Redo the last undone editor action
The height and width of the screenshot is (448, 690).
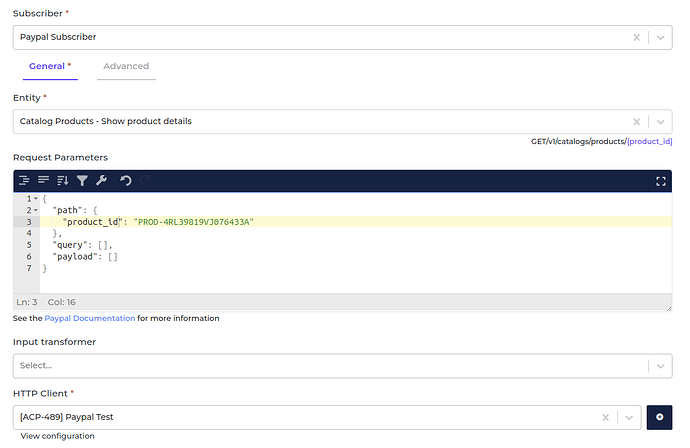pyautogui.click(x=145, y=180)
